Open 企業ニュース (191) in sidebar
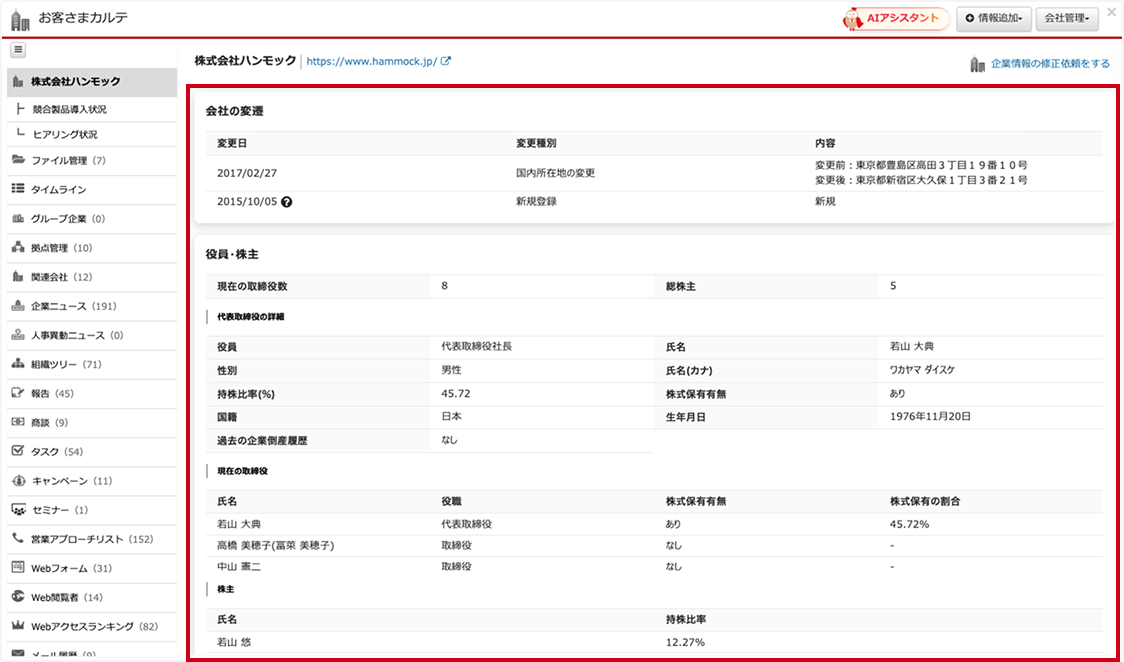The height and width of the screenshot is (662, 1124). tap(73, 306)
